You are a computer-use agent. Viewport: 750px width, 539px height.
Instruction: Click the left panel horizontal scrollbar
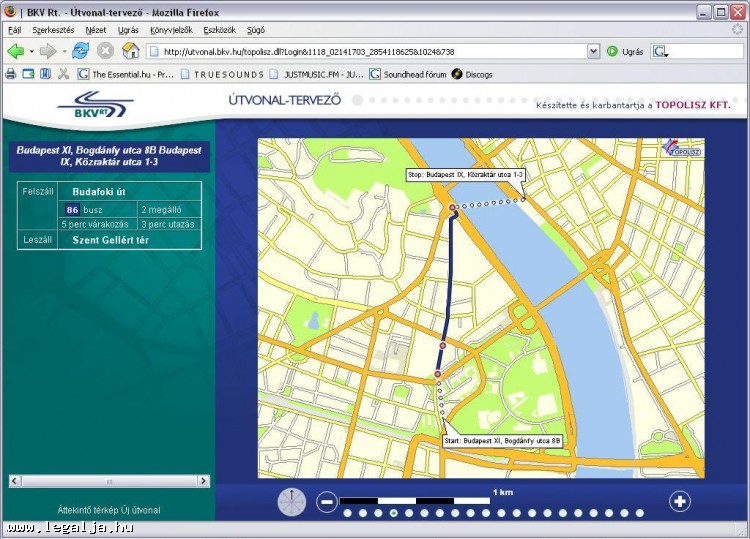tap(108, 481)
